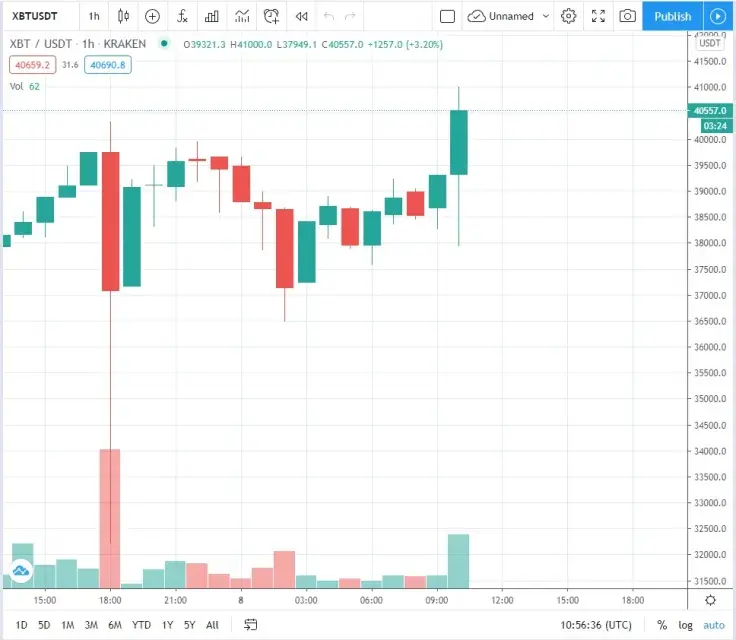Open the candlestick chart style selector

pyautogui.click(x=123, y=16)
